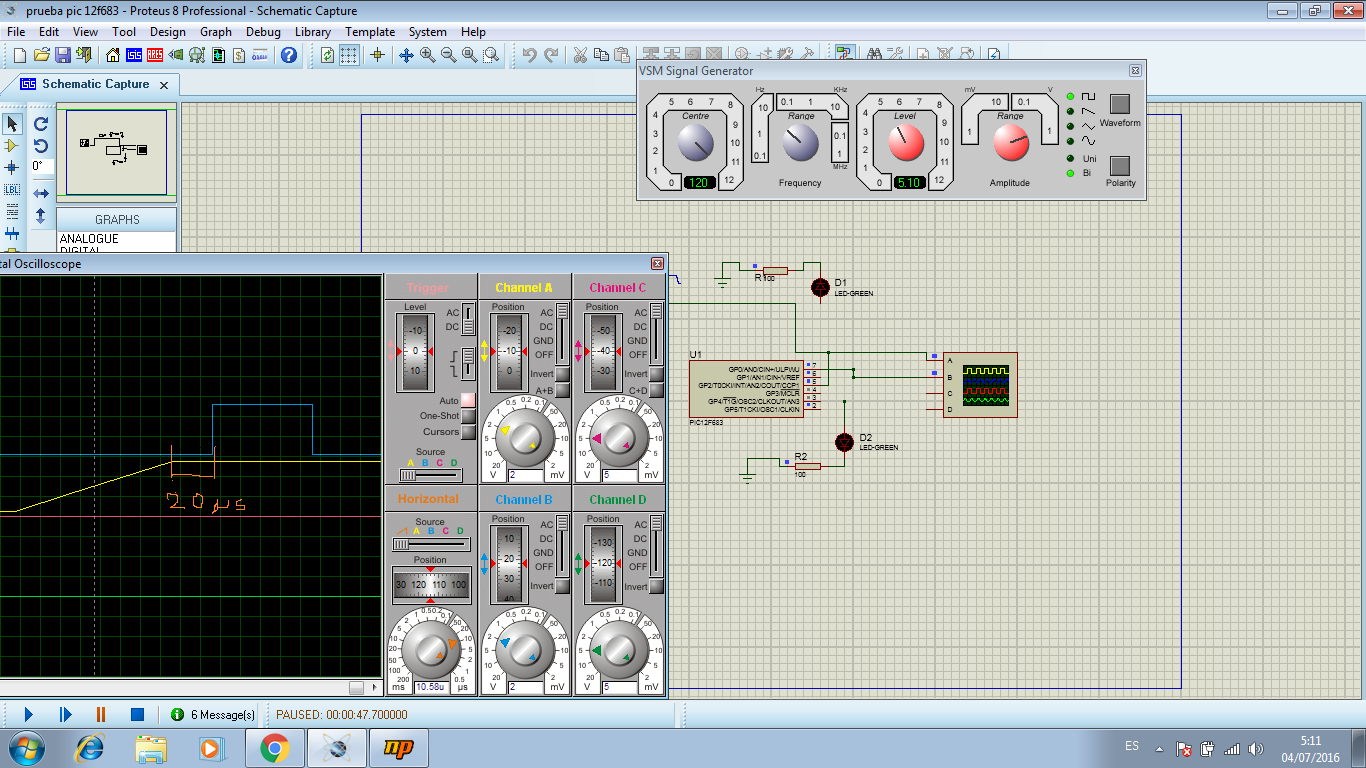Open the Design menu
This screenshot has width=1366, height=768.
[x=168, y=32]
